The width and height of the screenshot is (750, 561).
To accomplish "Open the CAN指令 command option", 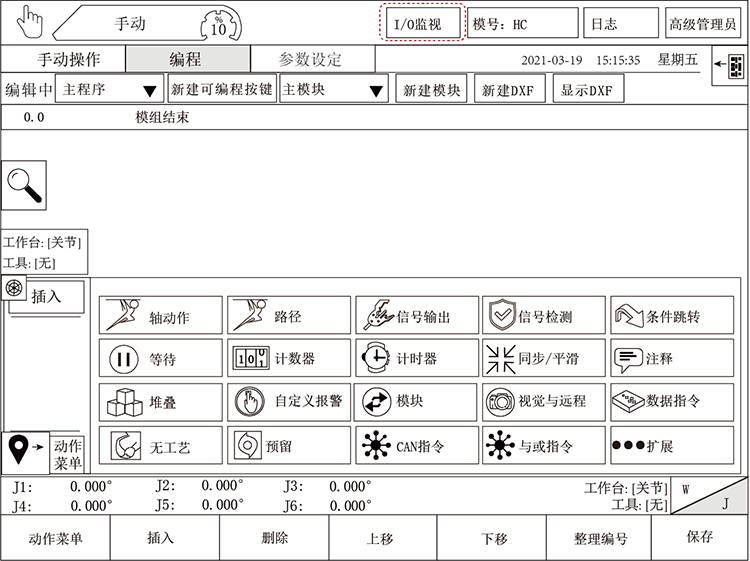I will 416,445.
